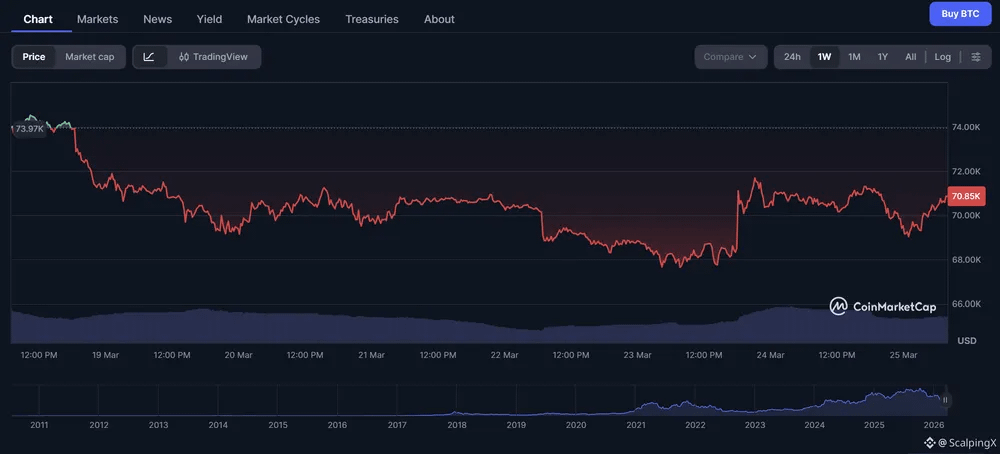Expand the Compare dropdown
The height and width of the screenshot is (454, 1000).
click(731, 57)
